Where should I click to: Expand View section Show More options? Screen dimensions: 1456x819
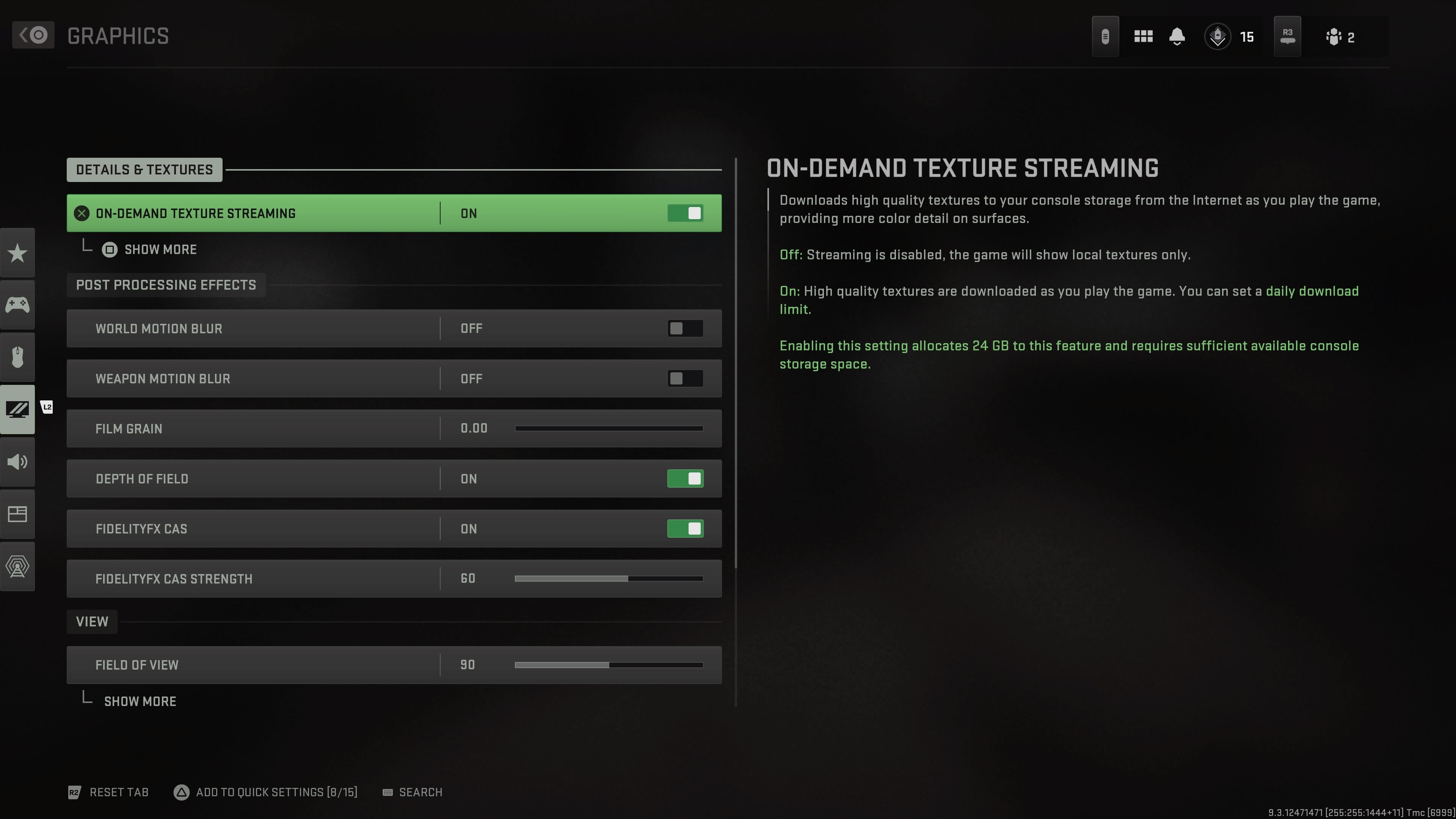pos(140,701)
